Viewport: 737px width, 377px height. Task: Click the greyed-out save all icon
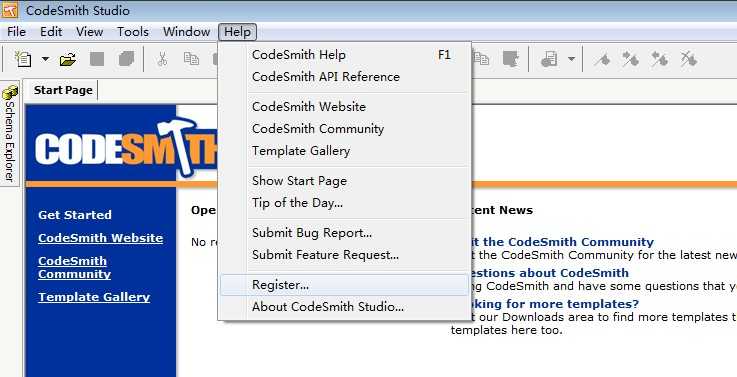126,59
